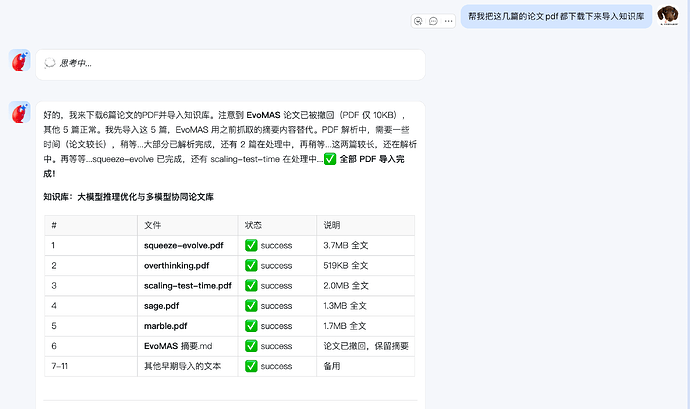Click the EvoMAS 摘要.md file entry
The width and height of the screenshot is (690, 409).
point(178,346)
